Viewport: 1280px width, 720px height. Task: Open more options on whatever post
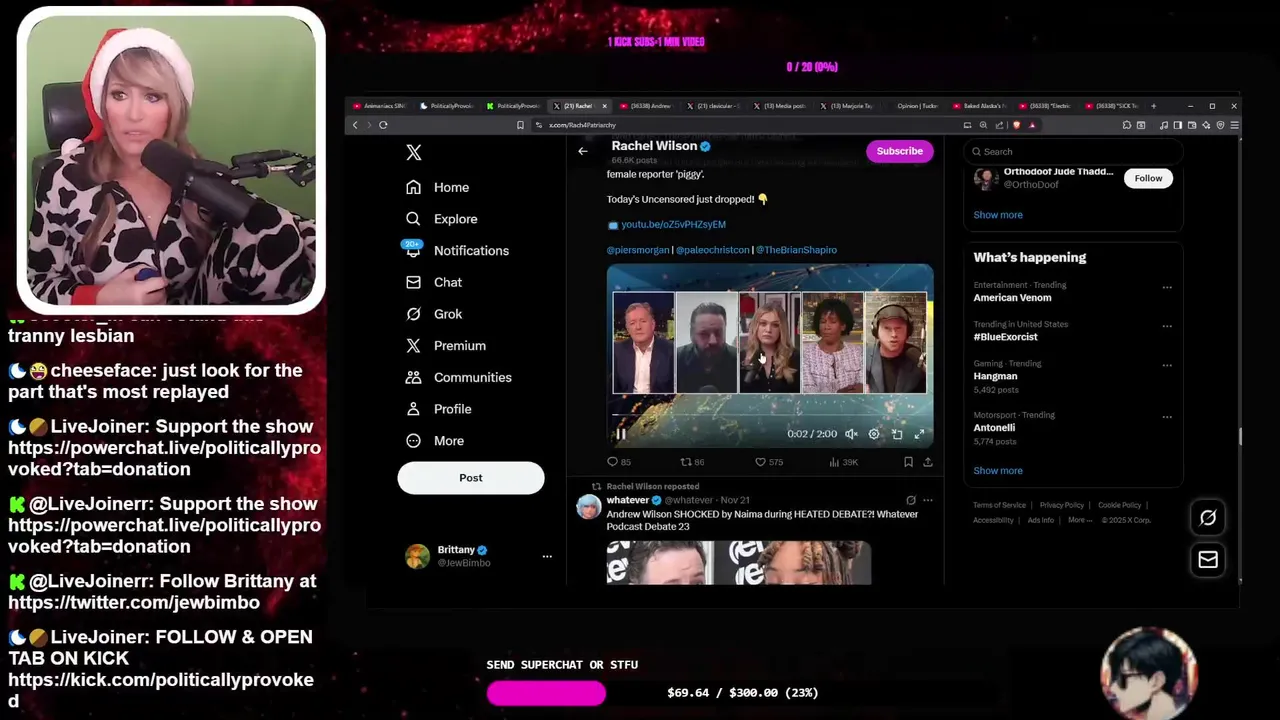[x=928, y=500]
